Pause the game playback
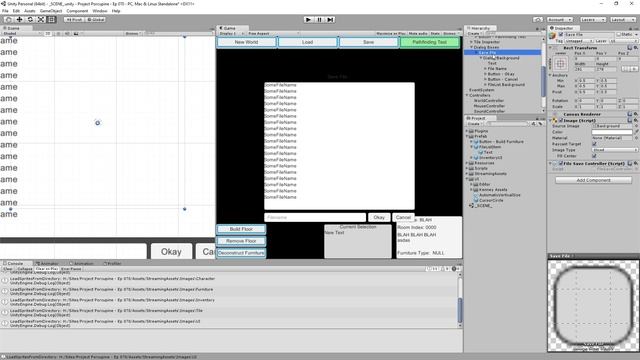 320,20
